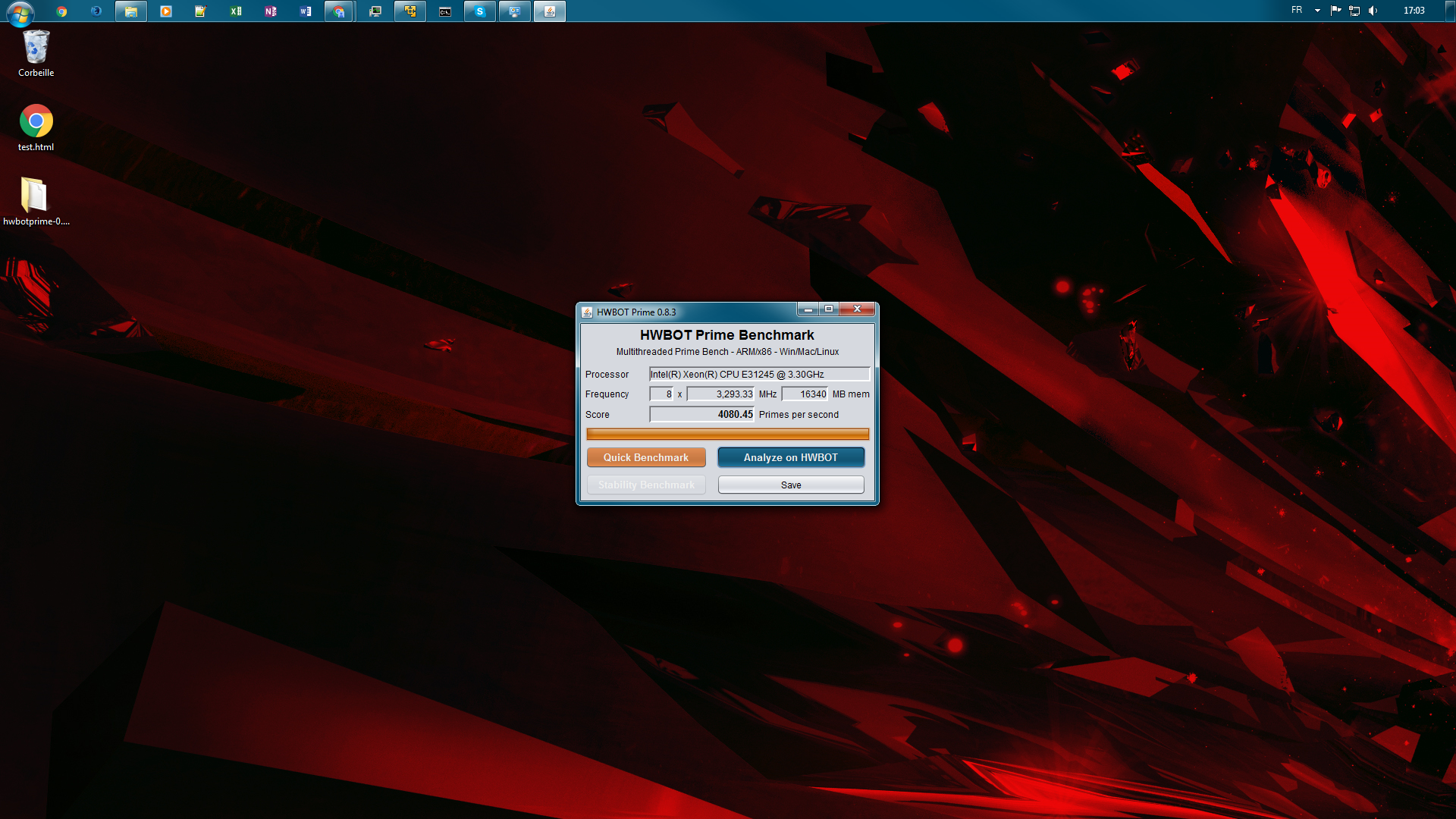Click the Score field showing 4080.45
This screenshot has width=1456, height=819.
[701, 415]
